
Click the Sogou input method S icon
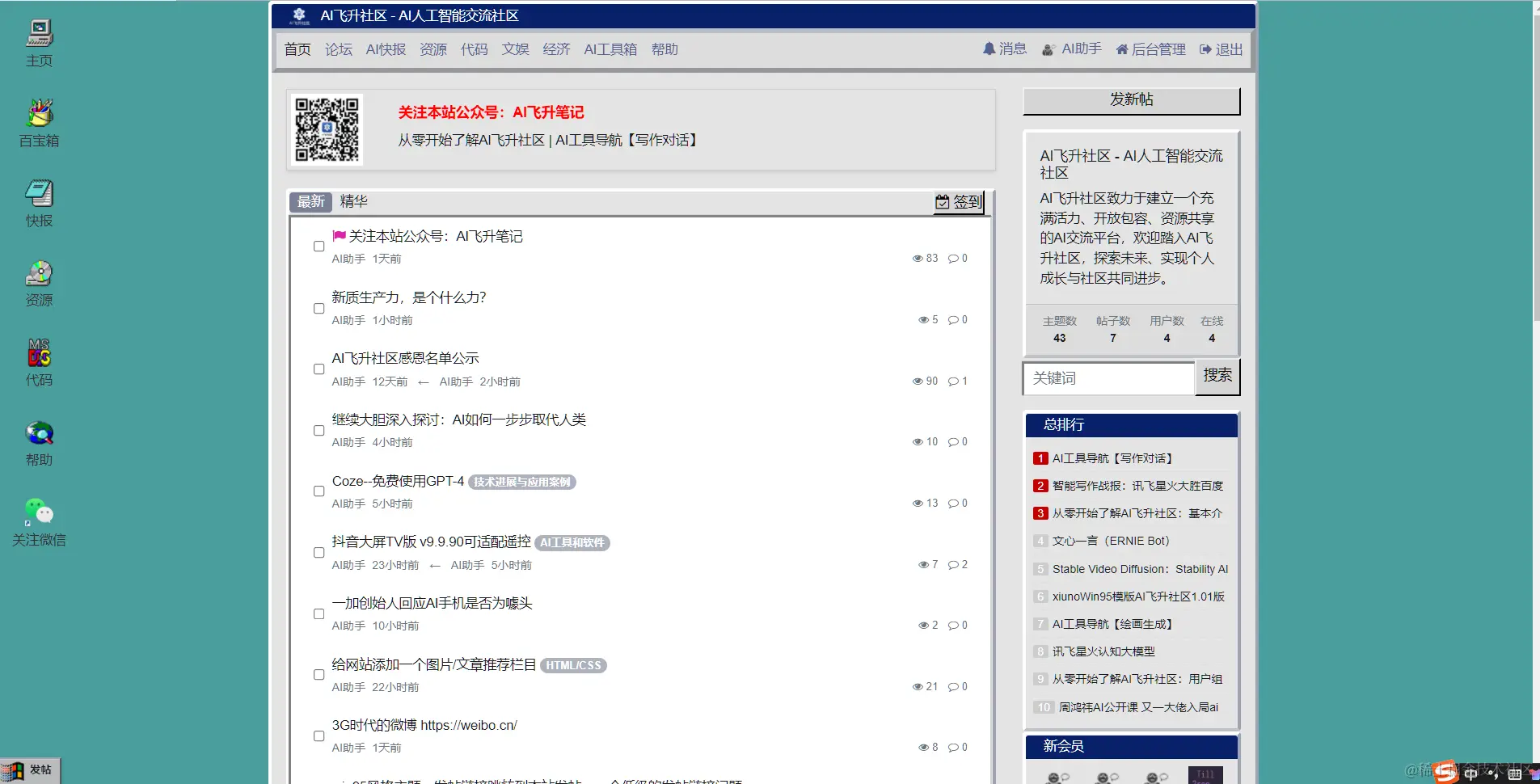[x=1445, y=772]
